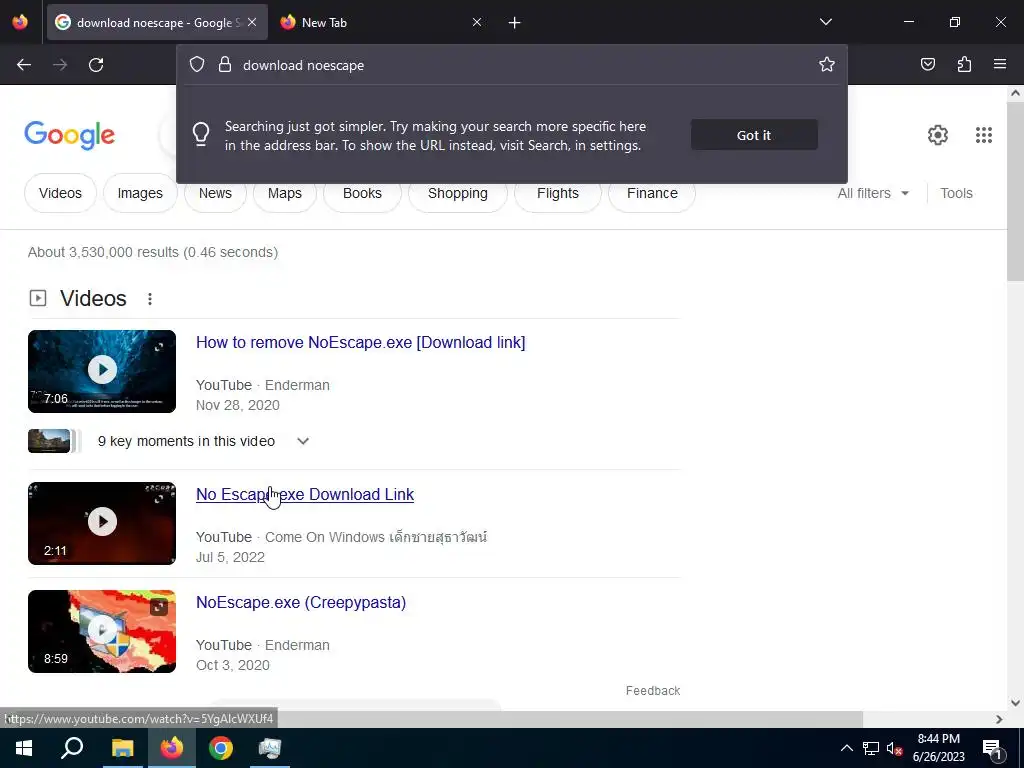Open the Windows Start menu
1024x768 pixels.
pos(24,748)
